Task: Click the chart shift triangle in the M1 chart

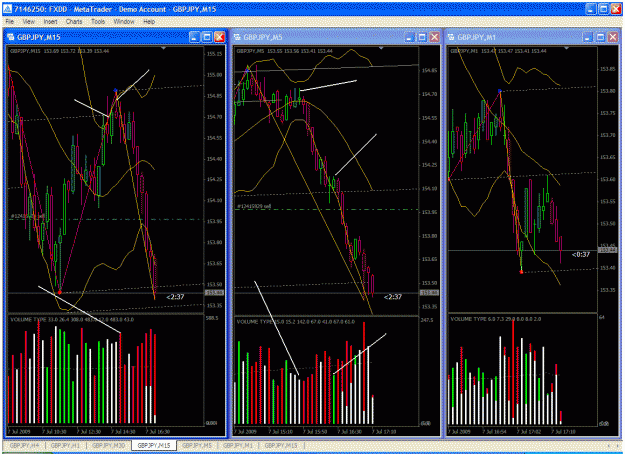Action: pos(566,48)
